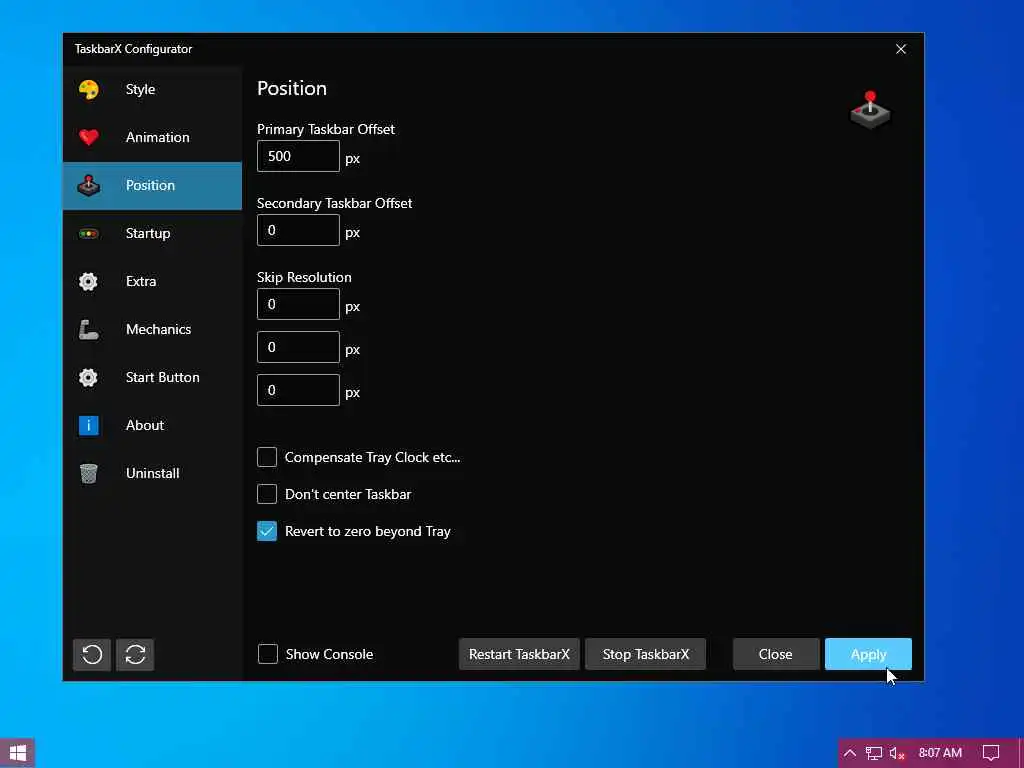Select the Startup sidebar item

(152, 233)
